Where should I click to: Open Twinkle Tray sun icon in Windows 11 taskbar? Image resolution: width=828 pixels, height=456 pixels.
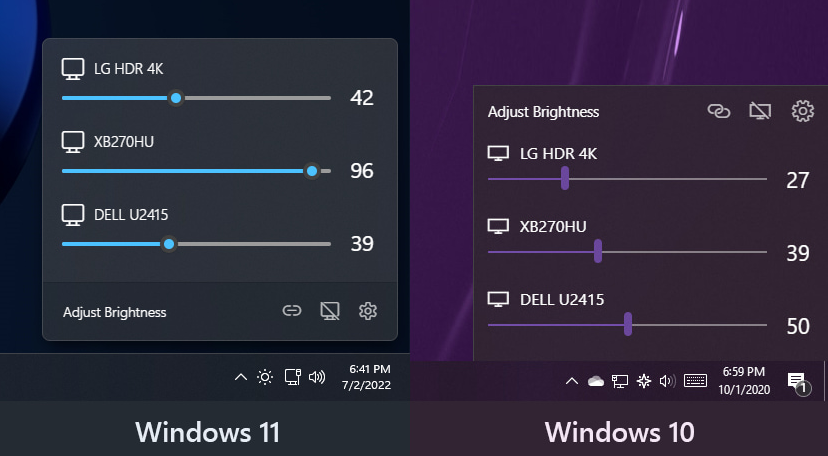[265, 377]
